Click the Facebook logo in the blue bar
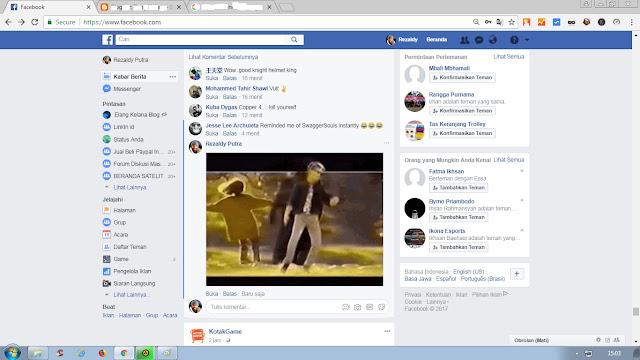 pyautogui.click(x=107, y=40)
